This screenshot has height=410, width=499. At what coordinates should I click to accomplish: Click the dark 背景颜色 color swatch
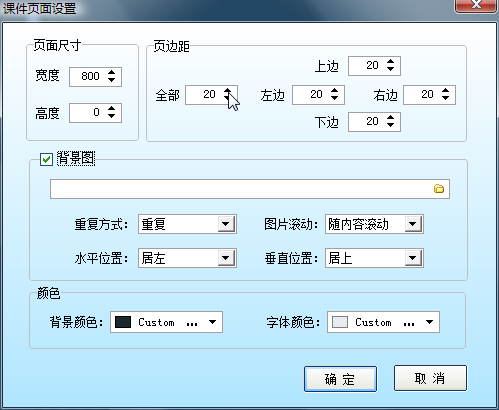pyautogui.click(x=123, y=322)
